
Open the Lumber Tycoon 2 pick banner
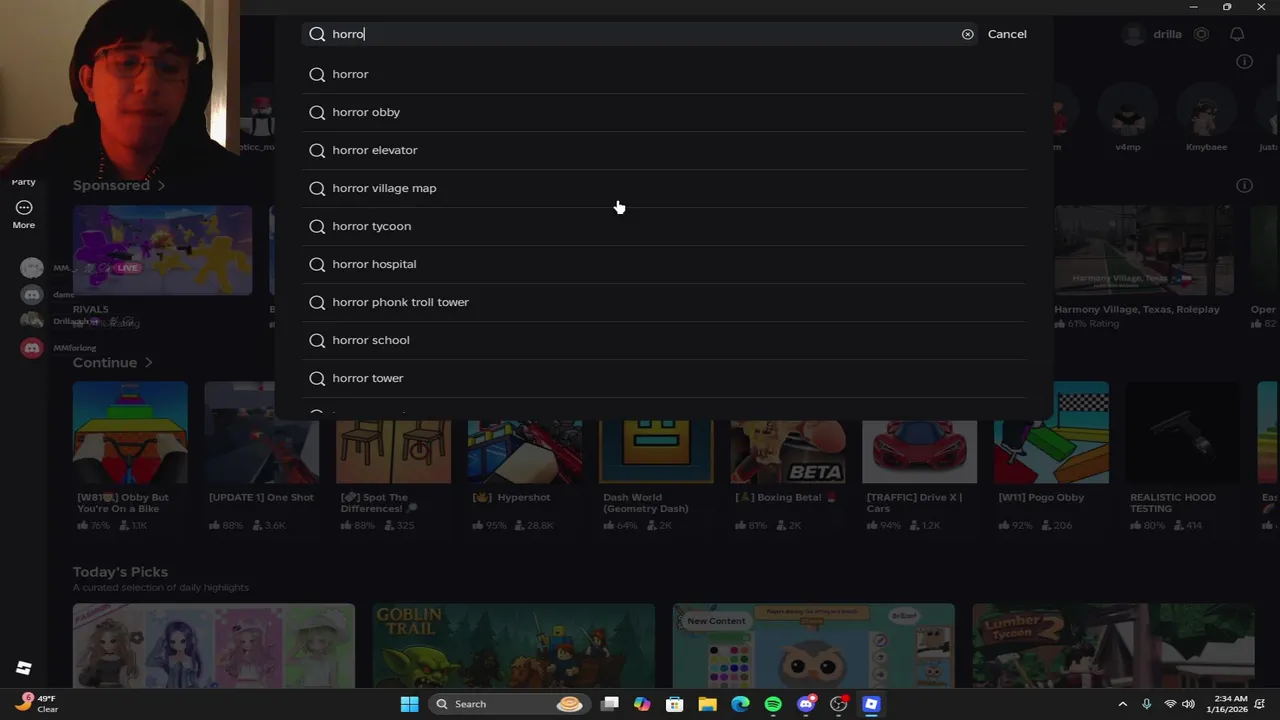pyautogui.click(x=1113, y=646)
